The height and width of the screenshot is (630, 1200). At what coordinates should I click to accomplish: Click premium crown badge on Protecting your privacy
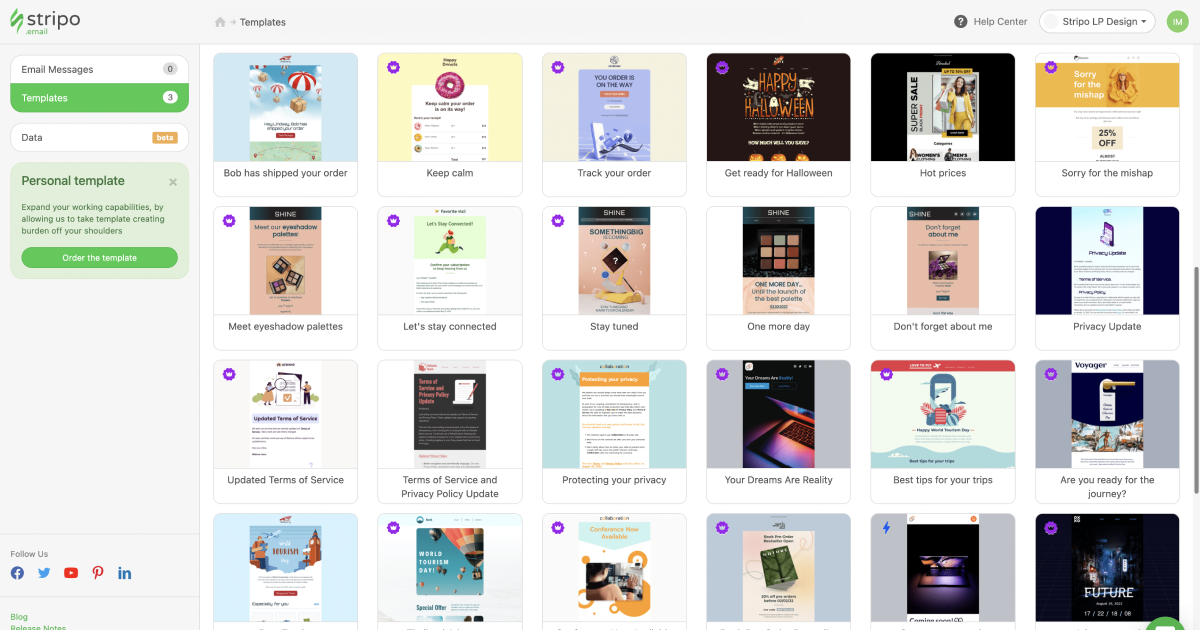tap(557, 374)
